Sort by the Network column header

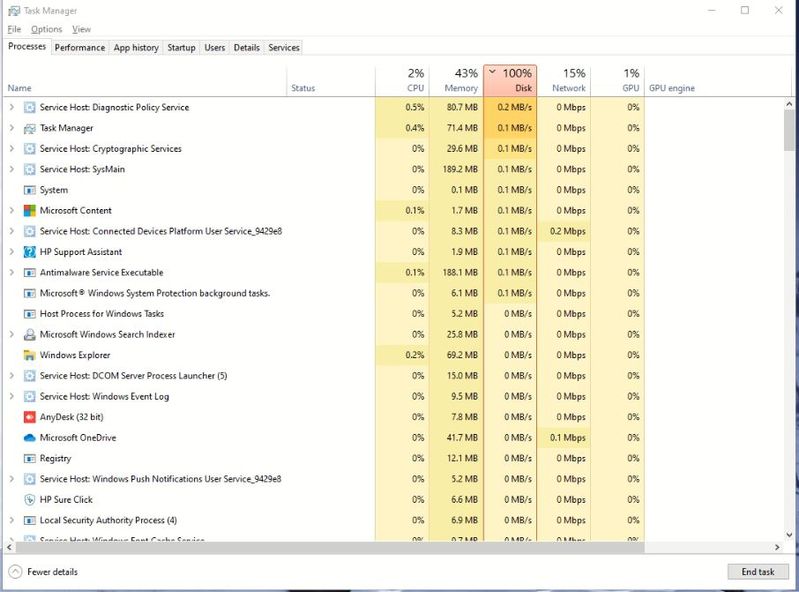tap(564, 80)
